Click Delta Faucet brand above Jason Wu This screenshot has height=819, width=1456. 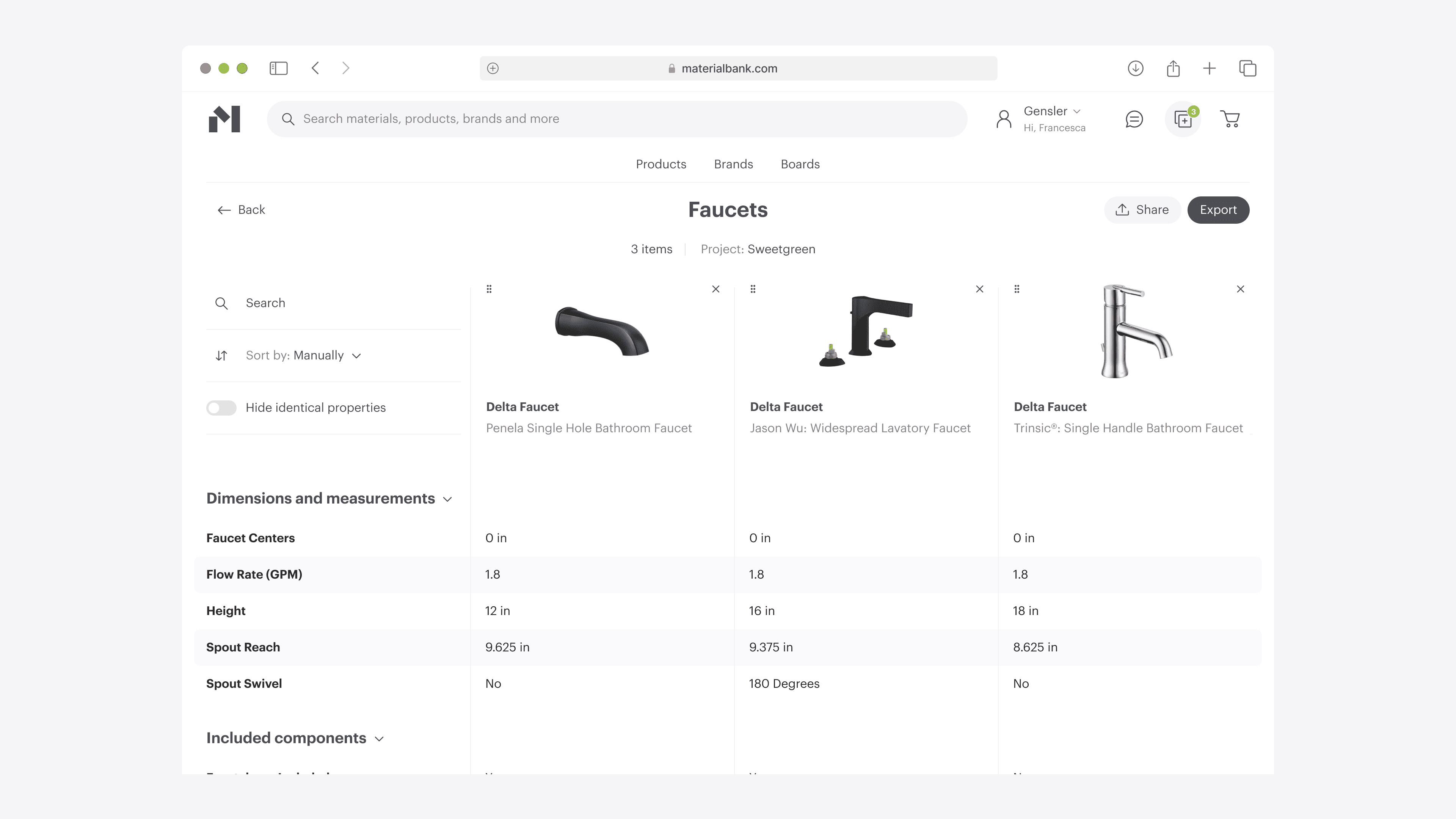786,407
